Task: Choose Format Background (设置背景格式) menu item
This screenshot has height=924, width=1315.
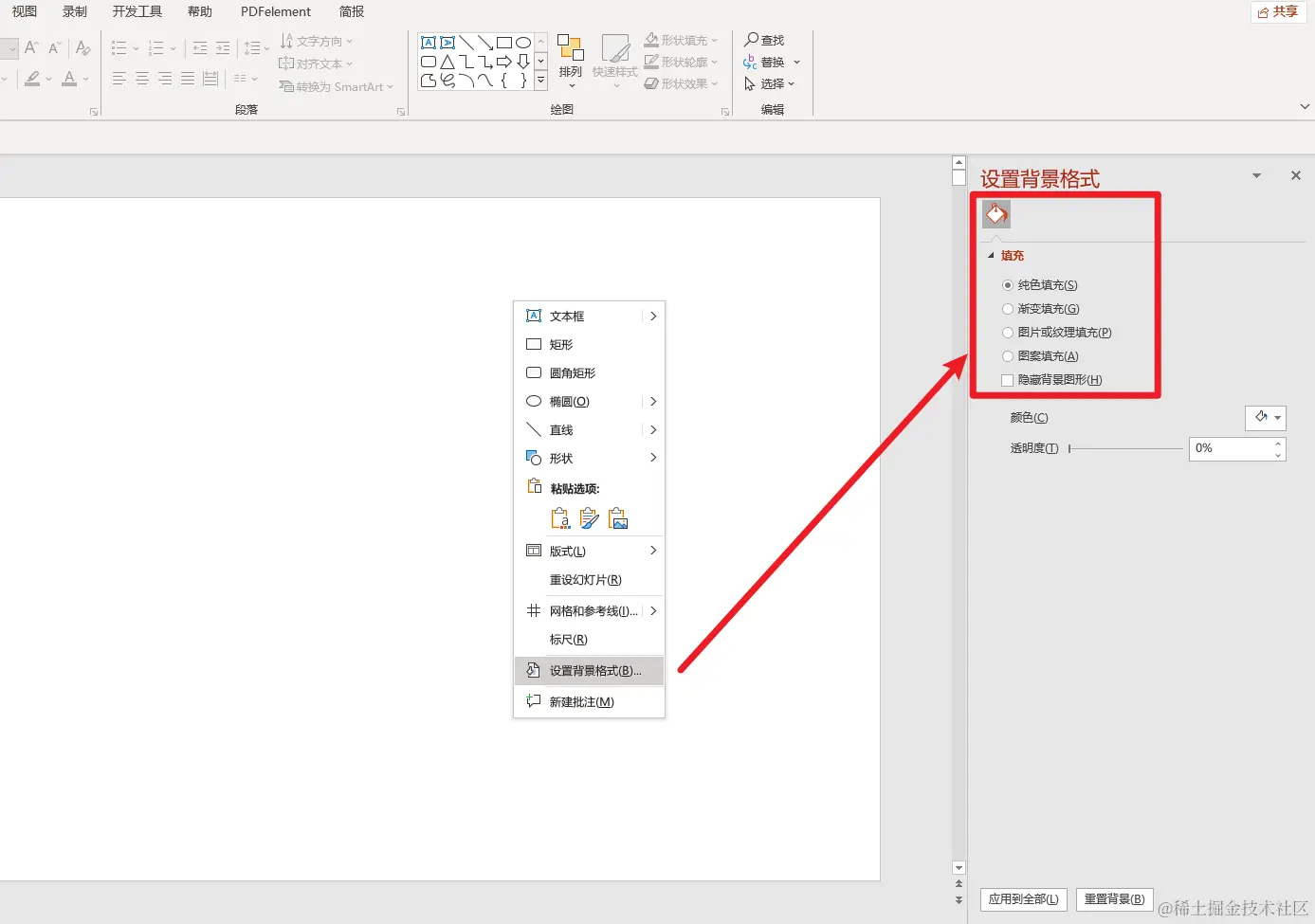Action: 589,671
